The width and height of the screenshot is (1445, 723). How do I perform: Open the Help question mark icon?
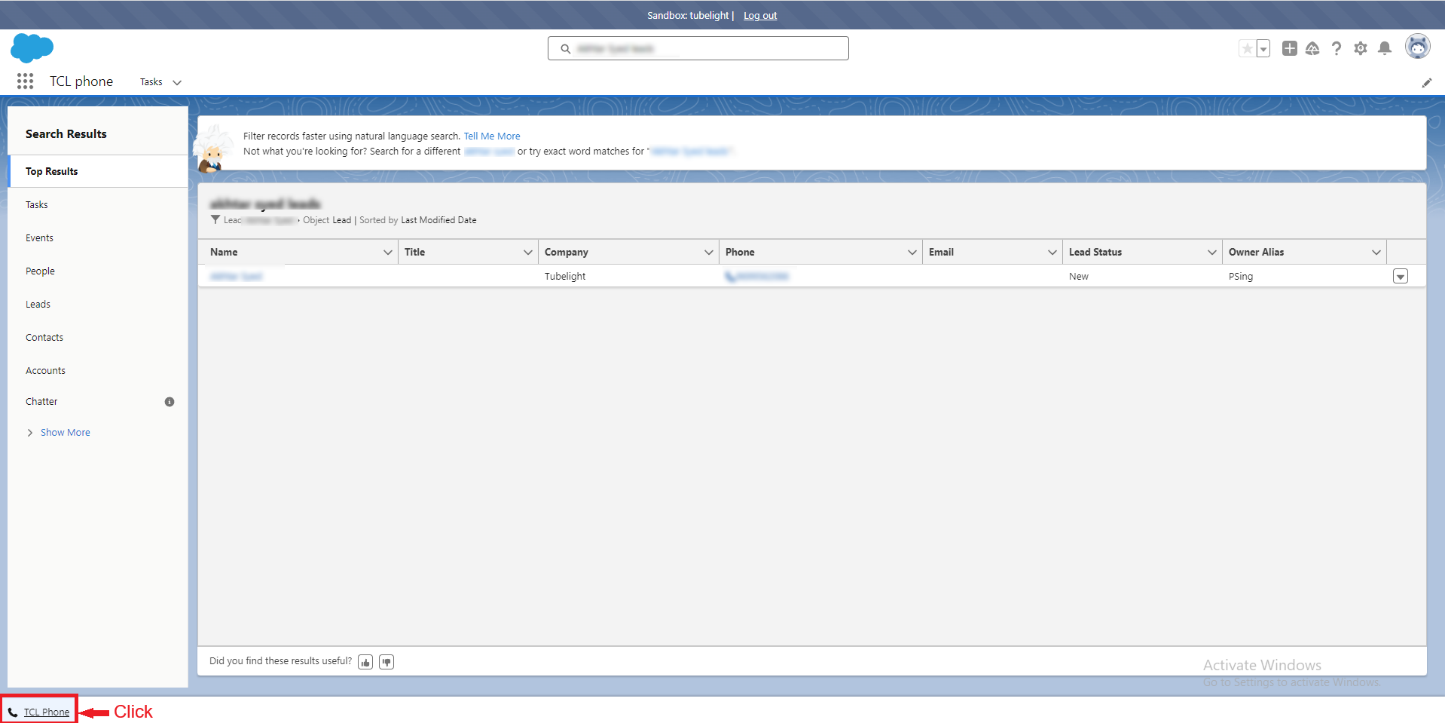coord(1336,48)
